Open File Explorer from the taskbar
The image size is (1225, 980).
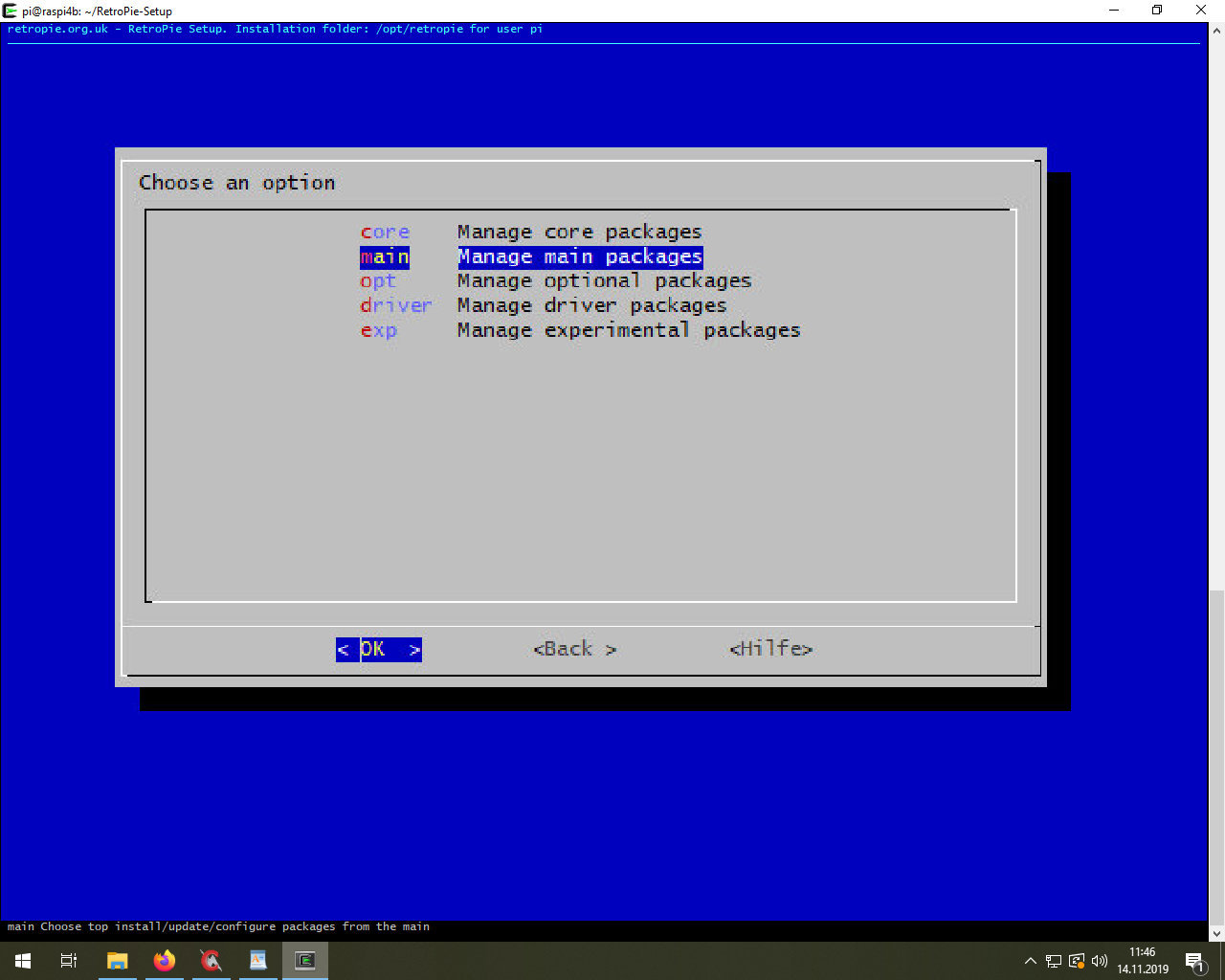[x=117, y=961]
